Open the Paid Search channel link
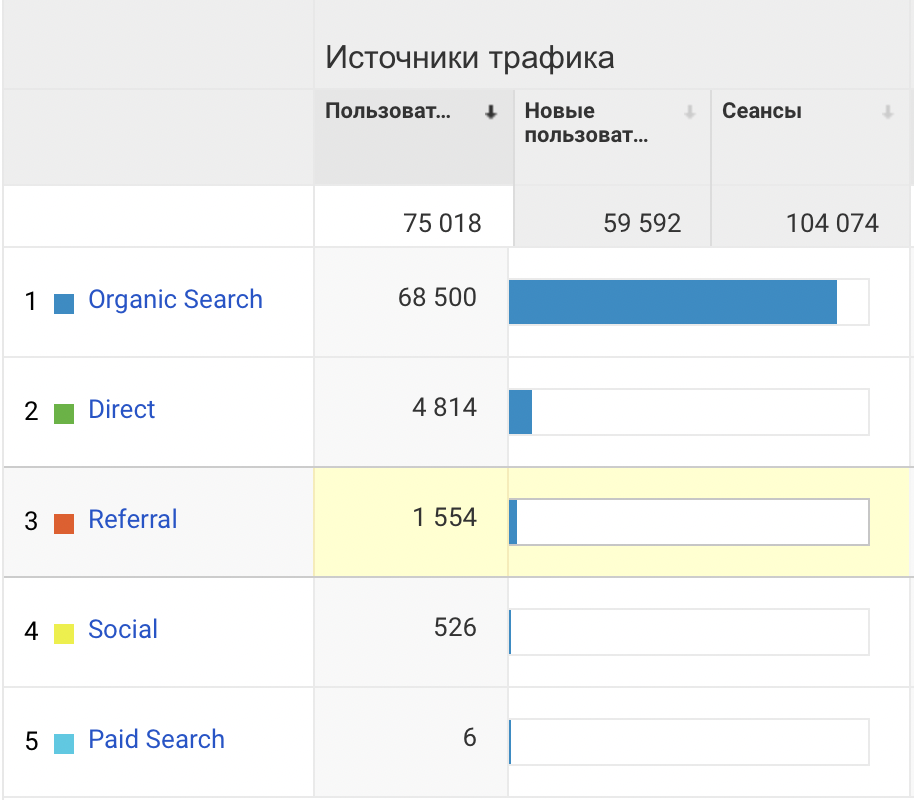914x800 pixels. pos(156,739)
